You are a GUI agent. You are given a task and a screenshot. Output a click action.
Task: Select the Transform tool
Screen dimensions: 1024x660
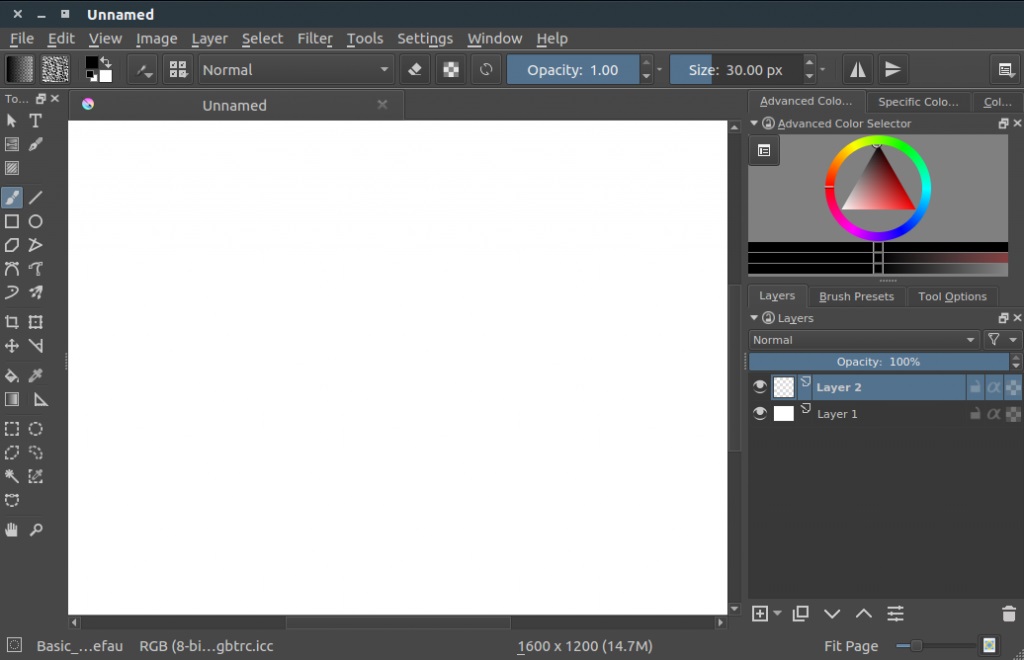35,322
